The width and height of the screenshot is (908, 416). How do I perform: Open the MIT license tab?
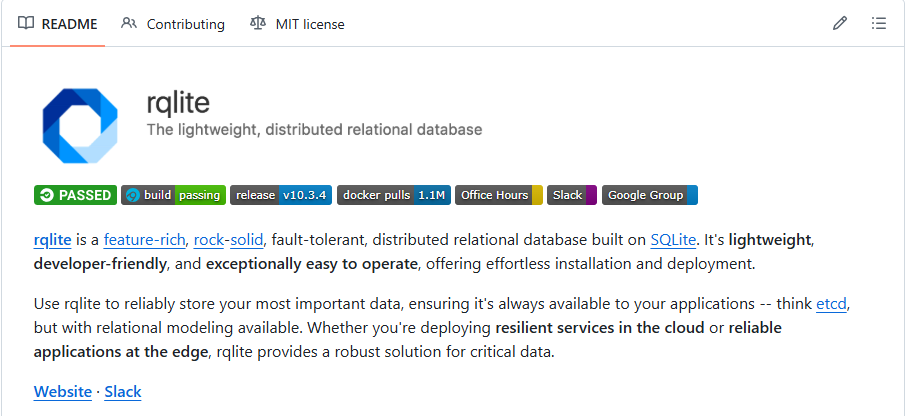297,24
